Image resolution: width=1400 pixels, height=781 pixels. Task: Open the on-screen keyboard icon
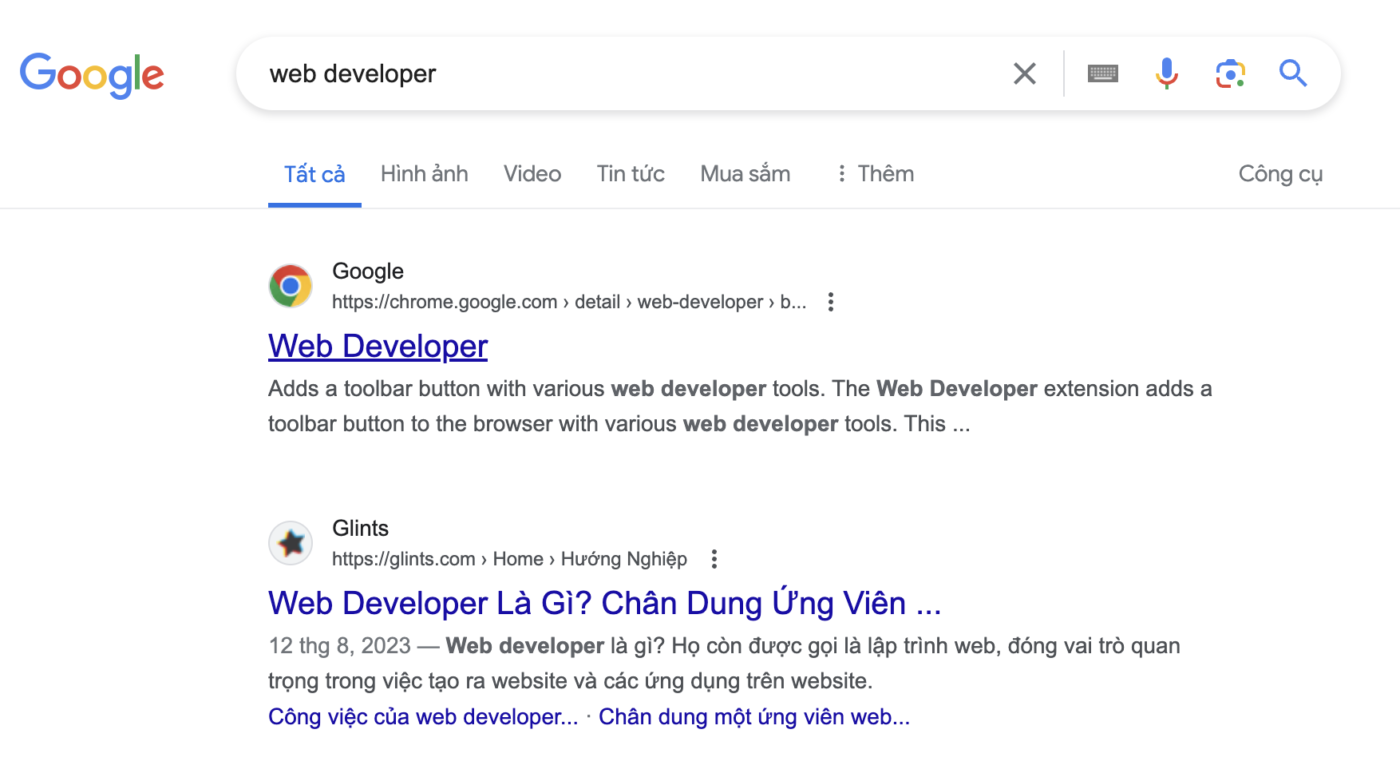click(1102, 73)
